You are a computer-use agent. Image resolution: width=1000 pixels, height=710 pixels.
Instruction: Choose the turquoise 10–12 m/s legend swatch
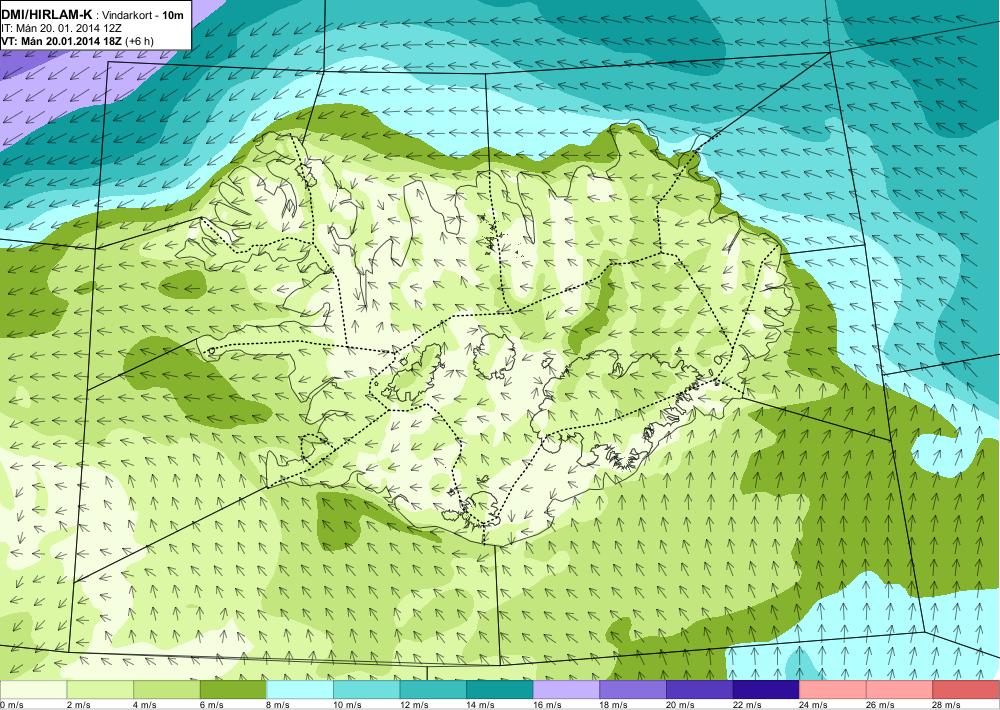pyautogui.click(x=366, y=690)
